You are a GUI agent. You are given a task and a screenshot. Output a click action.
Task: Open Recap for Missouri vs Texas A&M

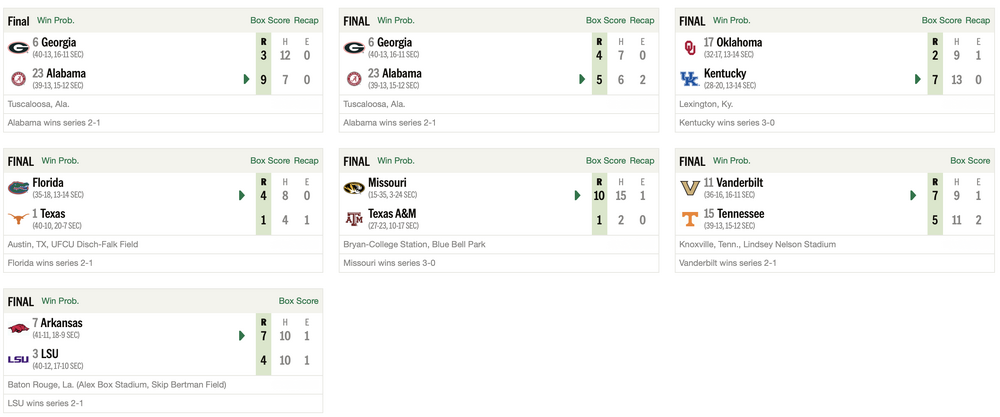coord(642,160)
